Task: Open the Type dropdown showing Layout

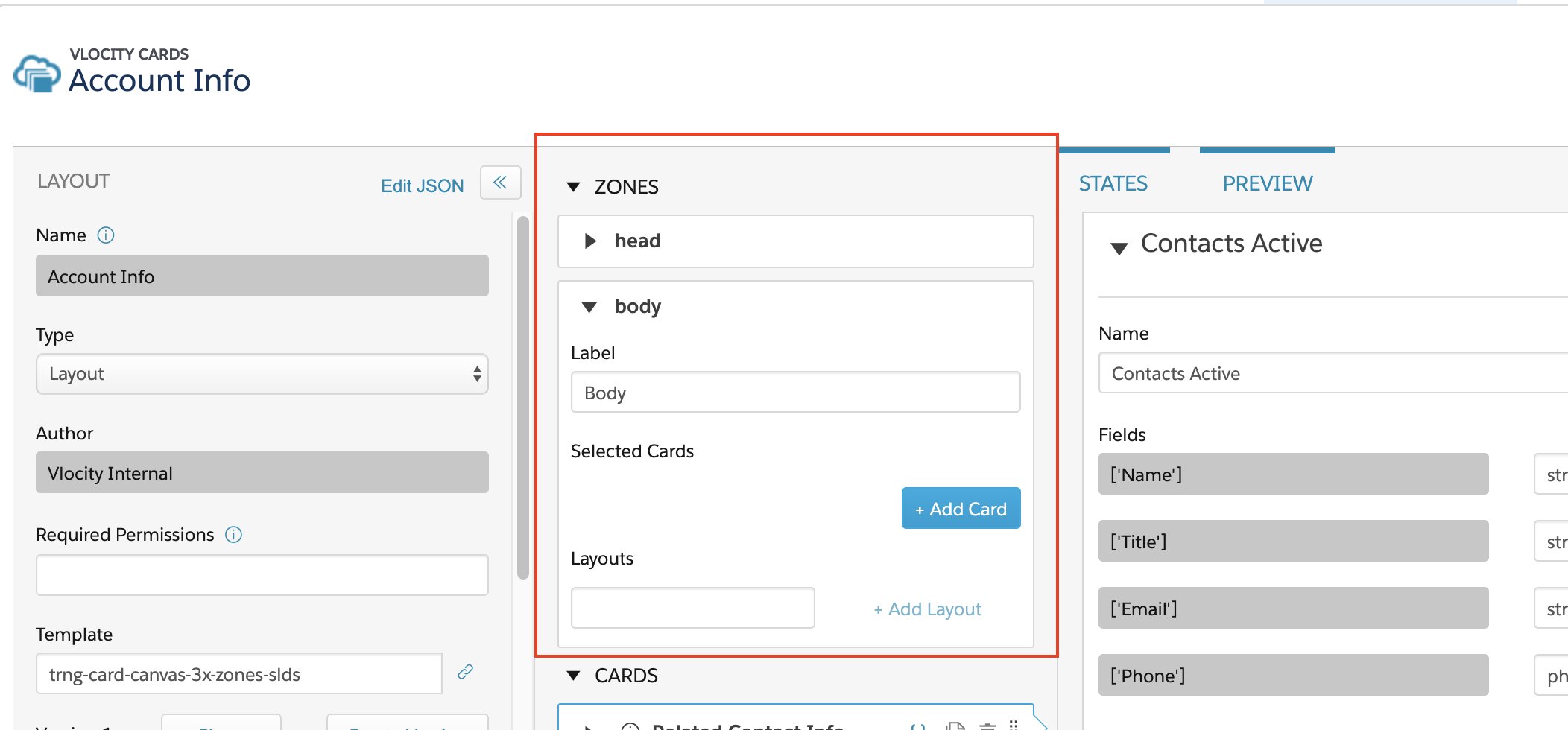Action: pos(262,374)
